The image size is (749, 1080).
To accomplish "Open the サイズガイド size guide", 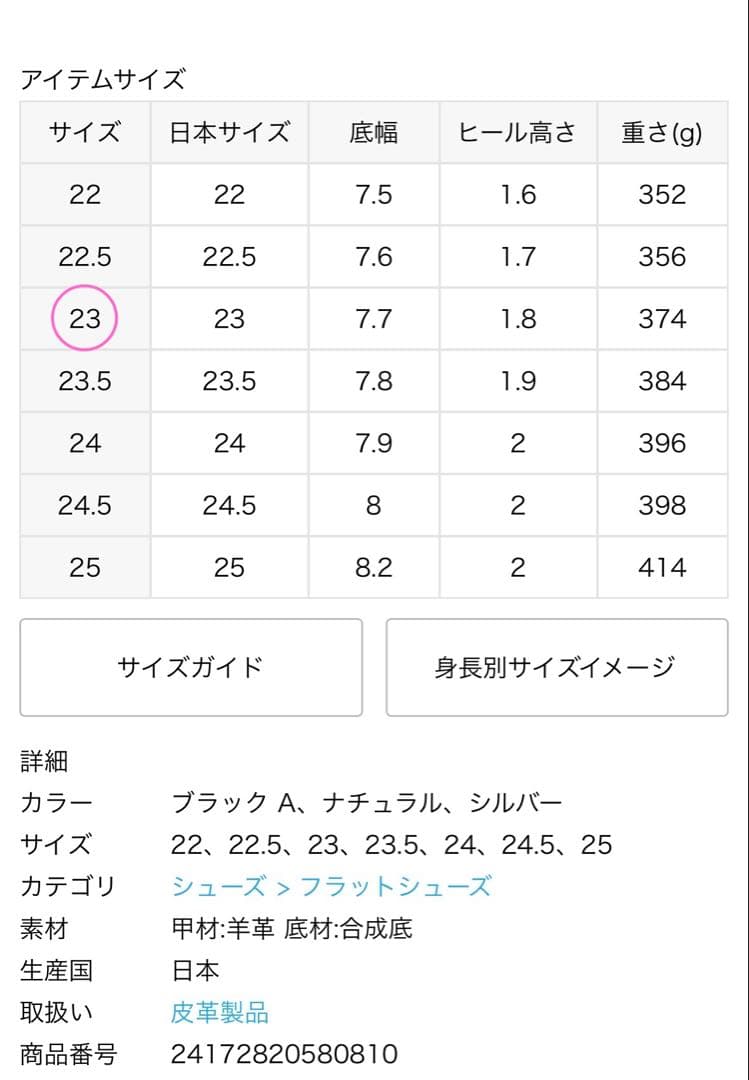I will 190,666.
